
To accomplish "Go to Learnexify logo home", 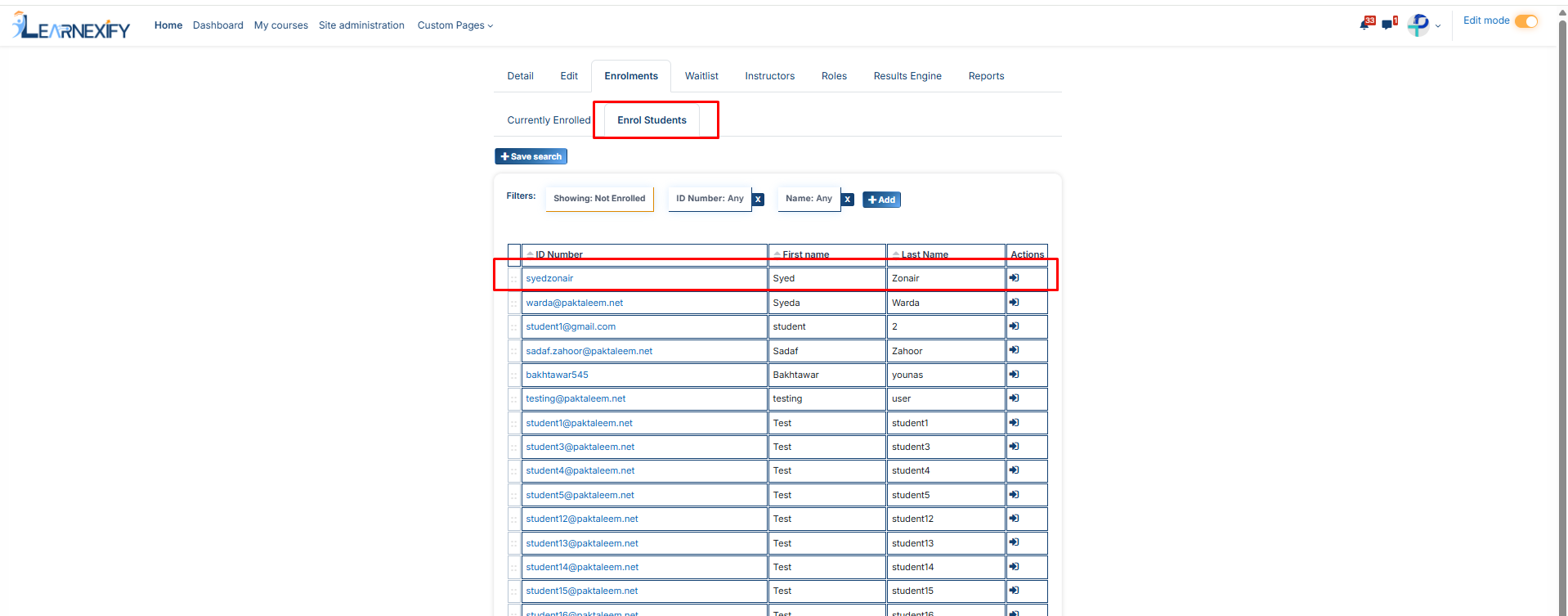I will coord(71,25).
